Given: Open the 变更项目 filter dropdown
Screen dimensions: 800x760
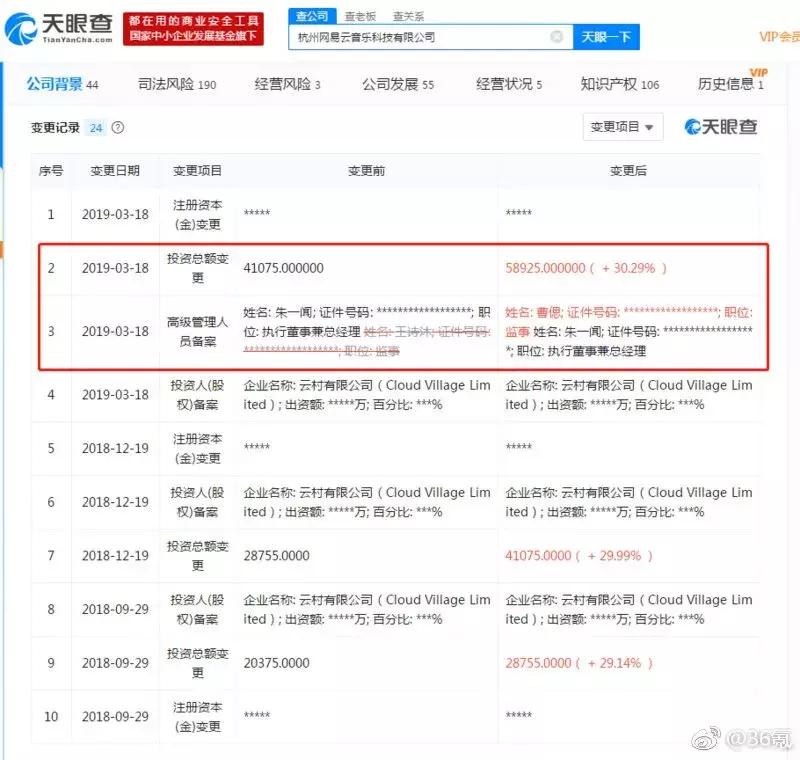Looking at the screenshot, I should tap(621, 127).
